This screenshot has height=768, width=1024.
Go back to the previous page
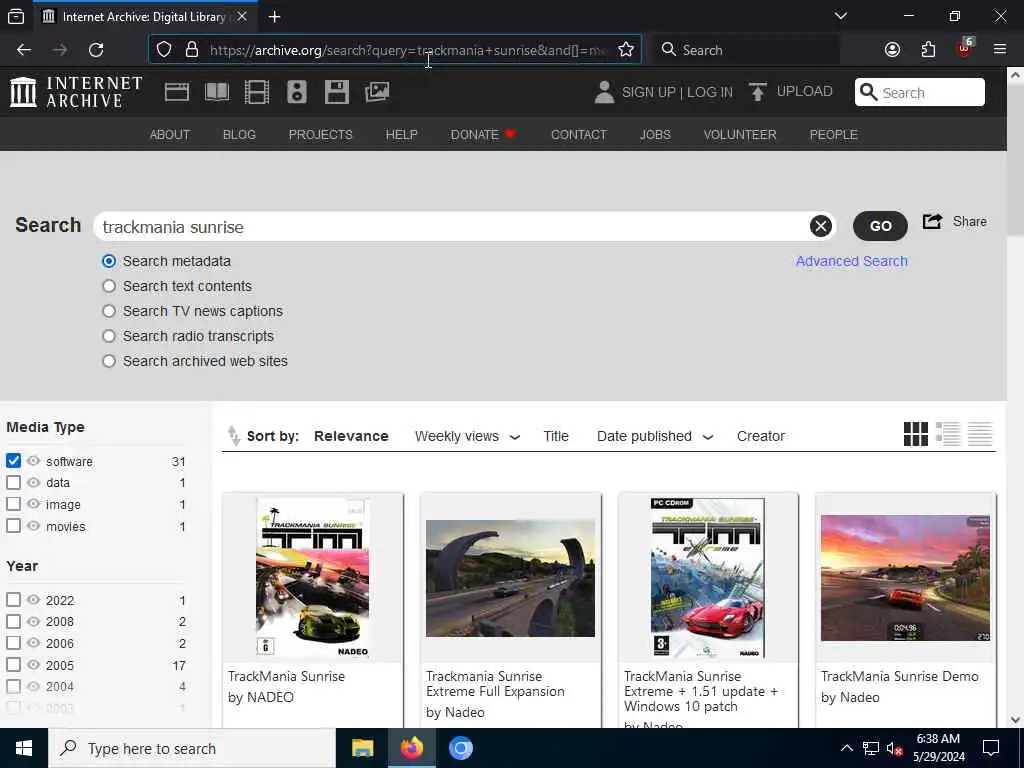point(24,50)
